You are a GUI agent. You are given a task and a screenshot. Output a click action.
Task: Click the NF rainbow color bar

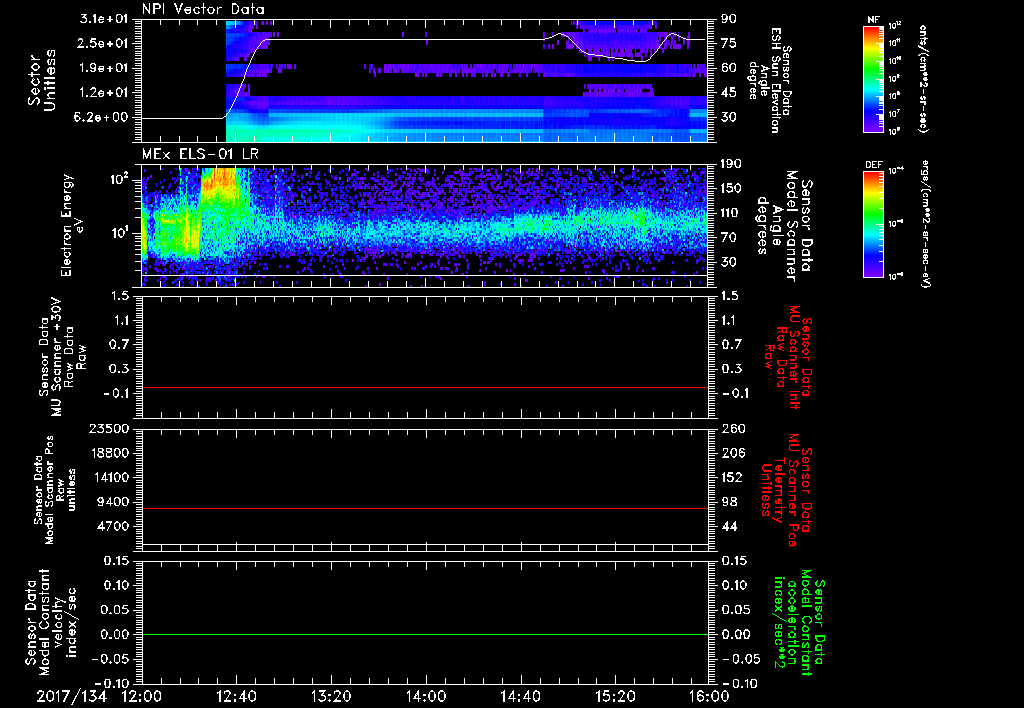[x=873, y=78]
